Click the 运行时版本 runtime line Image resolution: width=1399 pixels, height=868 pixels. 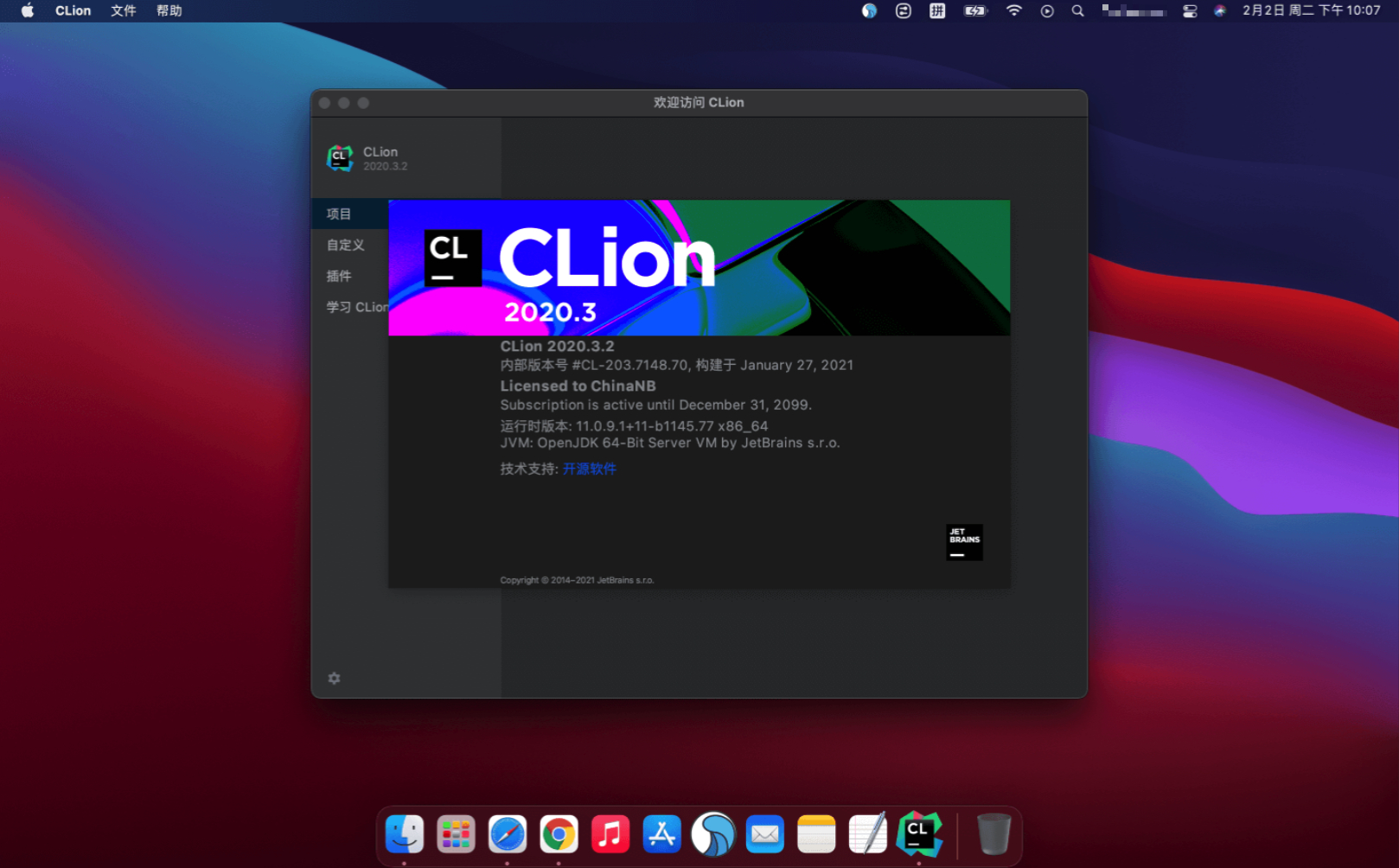(x=634, y=425)
